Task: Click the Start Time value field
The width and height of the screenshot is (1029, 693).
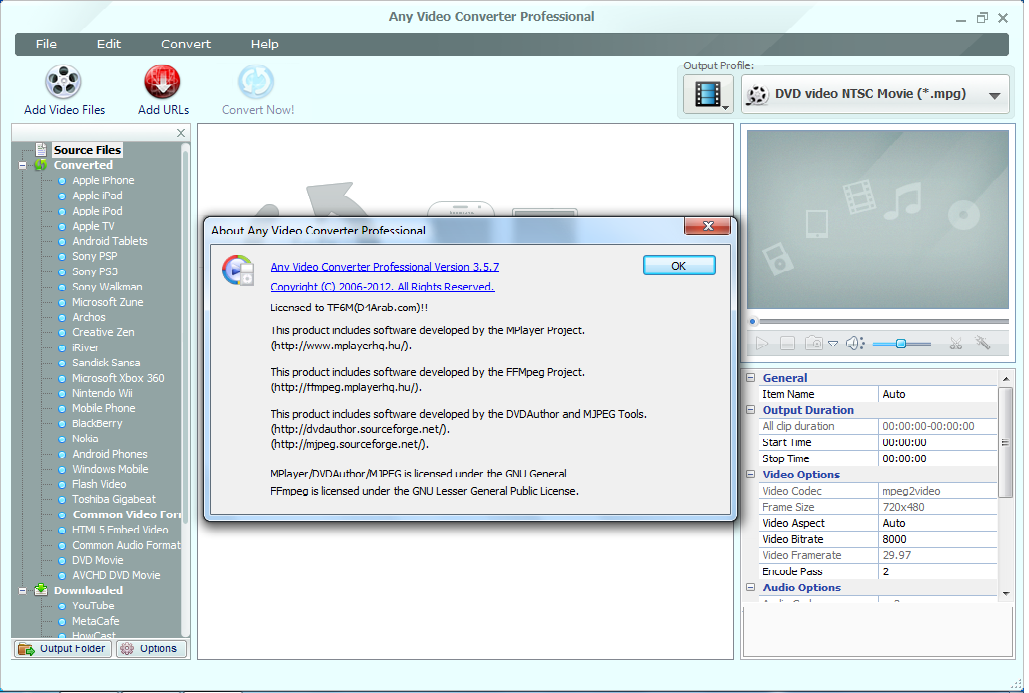Action: pos(938,442)
